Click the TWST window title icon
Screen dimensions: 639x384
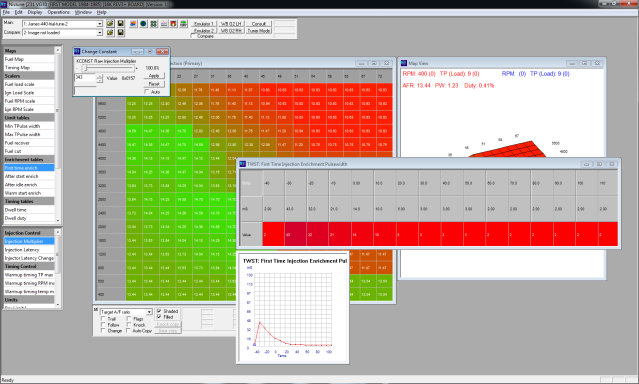click(242, 164)
